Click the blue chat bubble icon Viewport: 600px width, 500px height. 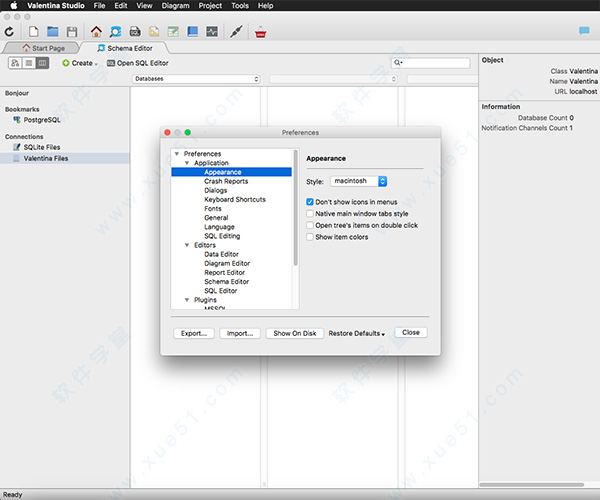click(x=584, y=31)
